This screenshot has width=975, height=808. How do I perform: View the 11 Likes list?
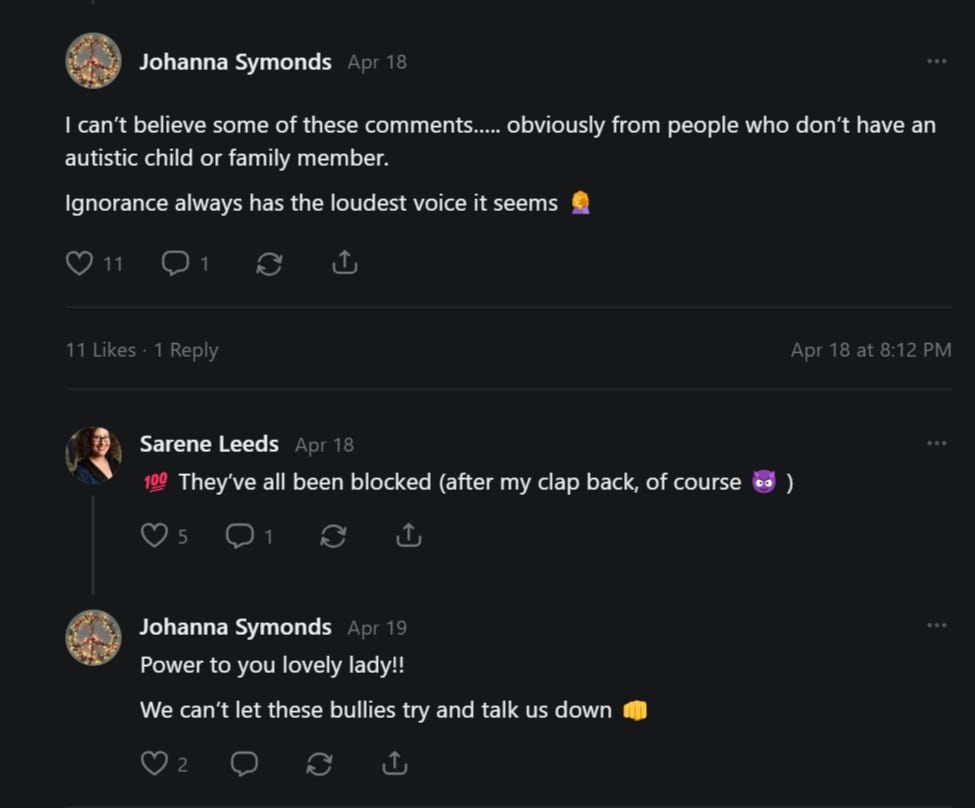point(101,350)
